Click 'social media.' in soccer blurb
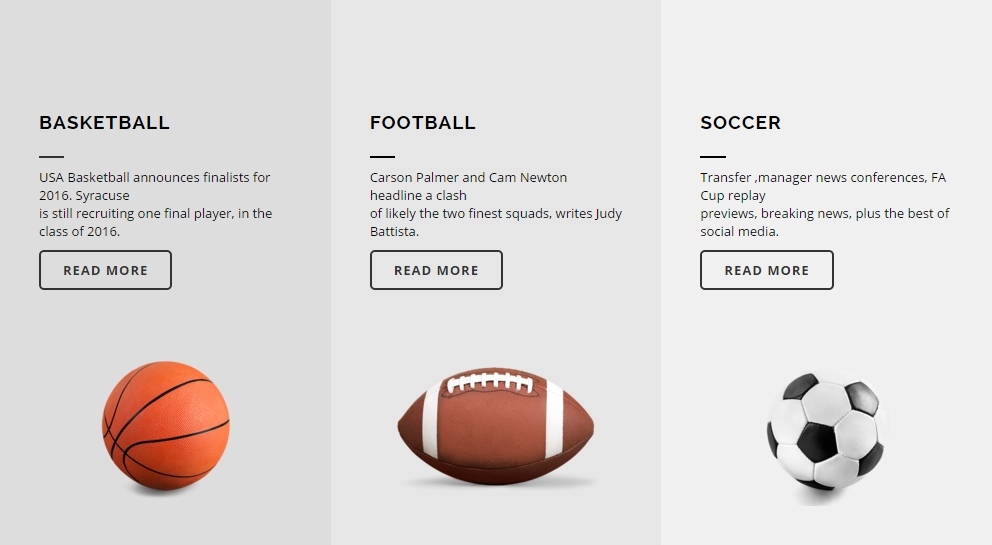The height and width of the screenshot is (545, 992). pos(740,232)
